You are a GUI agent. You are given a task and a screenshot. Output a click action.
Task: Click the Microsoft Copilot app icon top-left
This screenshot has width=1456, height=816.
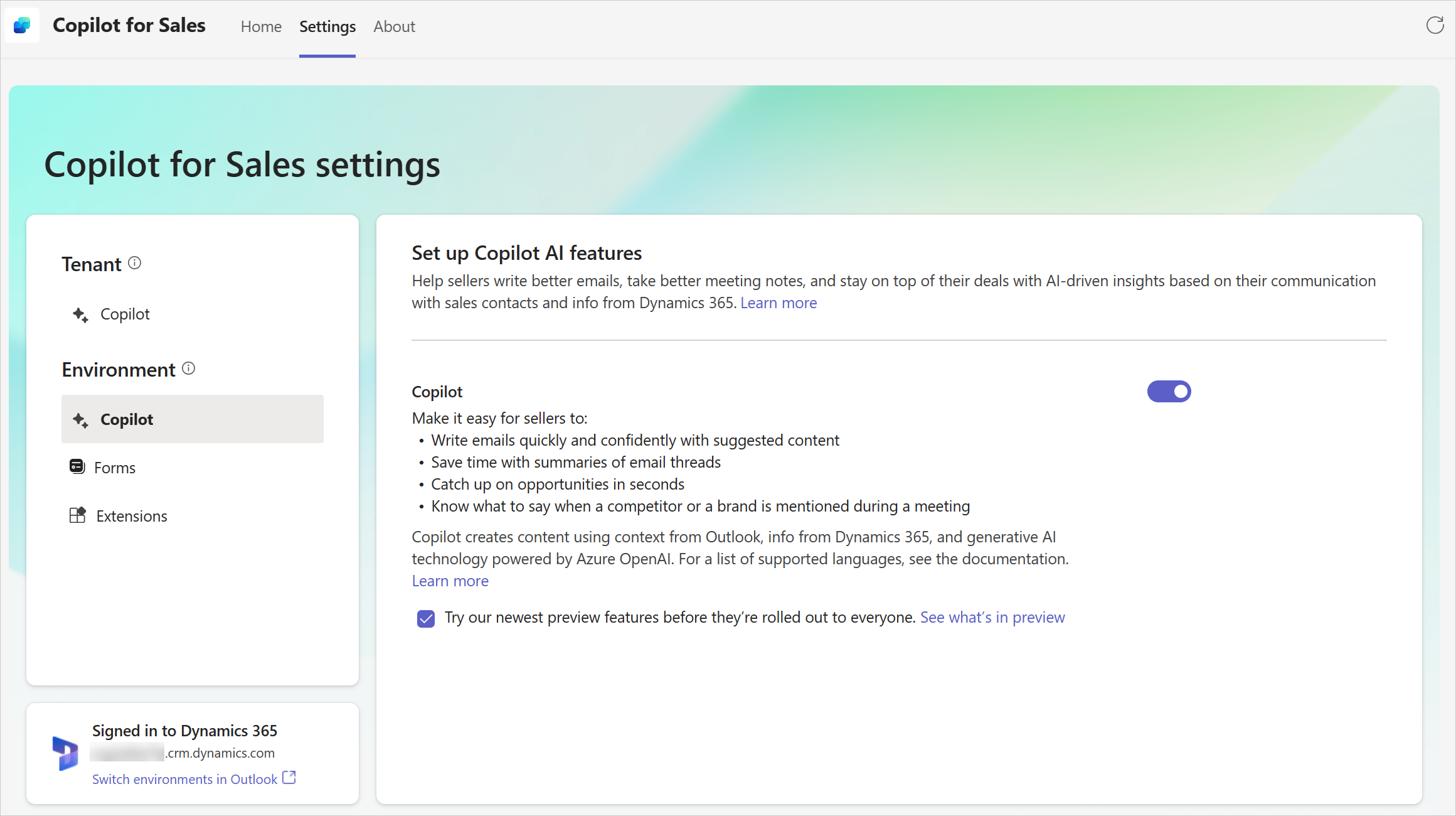(22, 25)
